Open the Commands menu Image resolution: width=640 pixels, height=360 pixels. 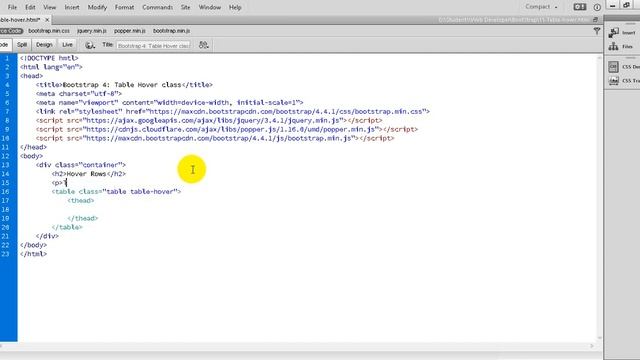158,7
